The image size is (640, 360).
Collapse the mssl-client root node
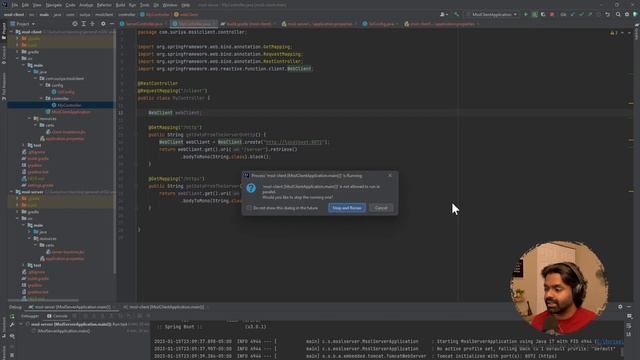tap(12, 32)
